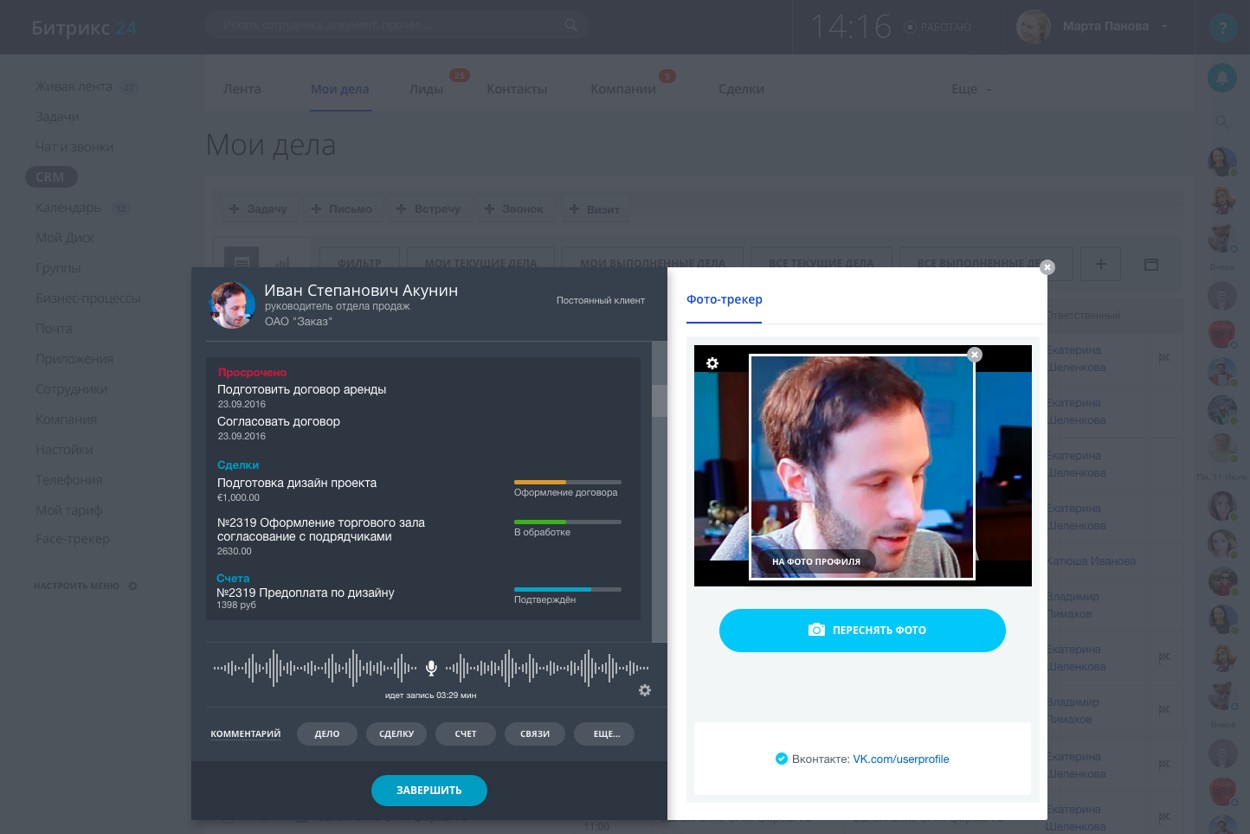This screenshot has width=1250, height=834.
Task: Open Иван Степанович Акунин's avatar
Action: click(232, 304)
